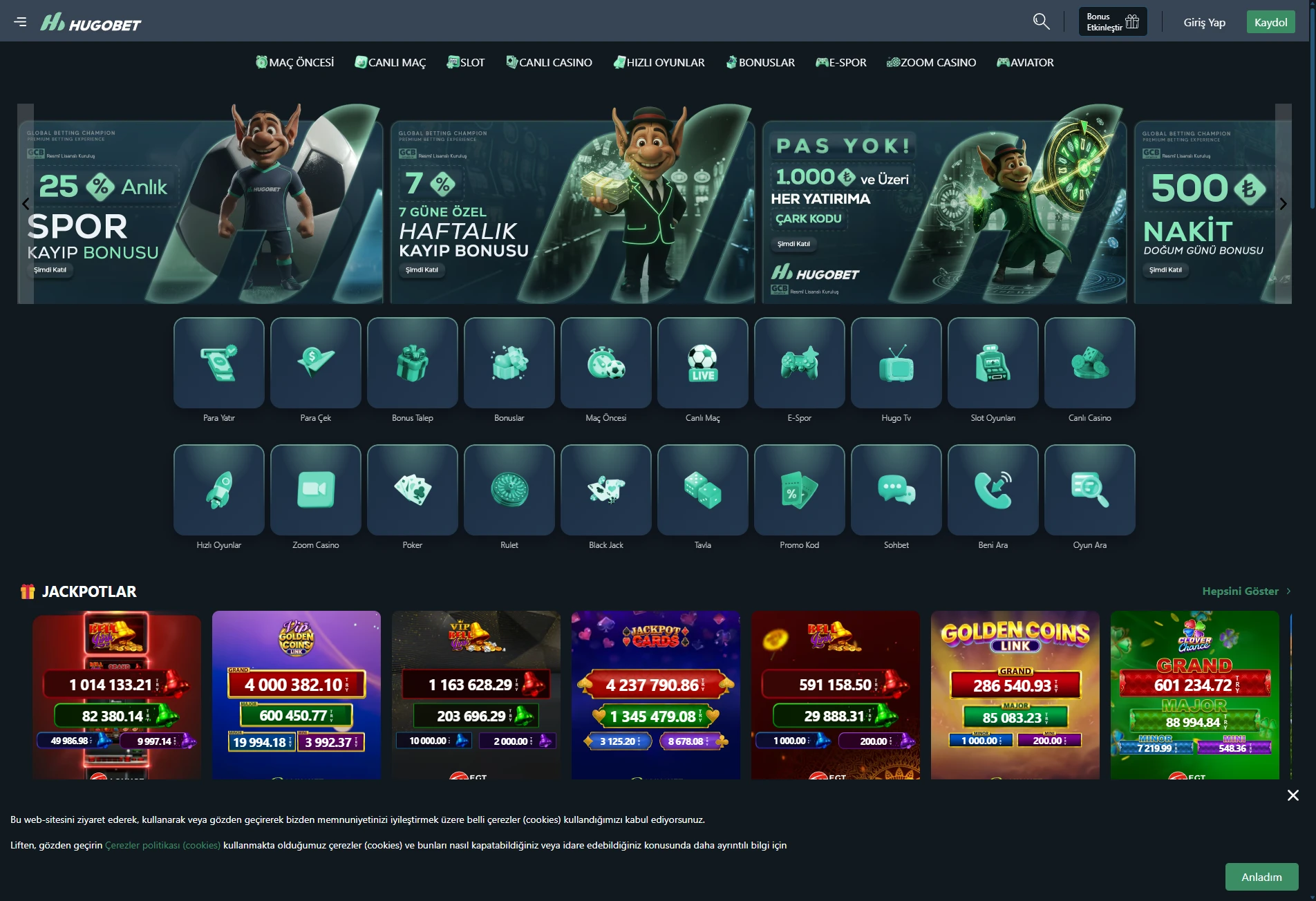Screen dimensions: 1316x901
Task: Open the Hugo Tv tile
Action: (x=896, y=363)
